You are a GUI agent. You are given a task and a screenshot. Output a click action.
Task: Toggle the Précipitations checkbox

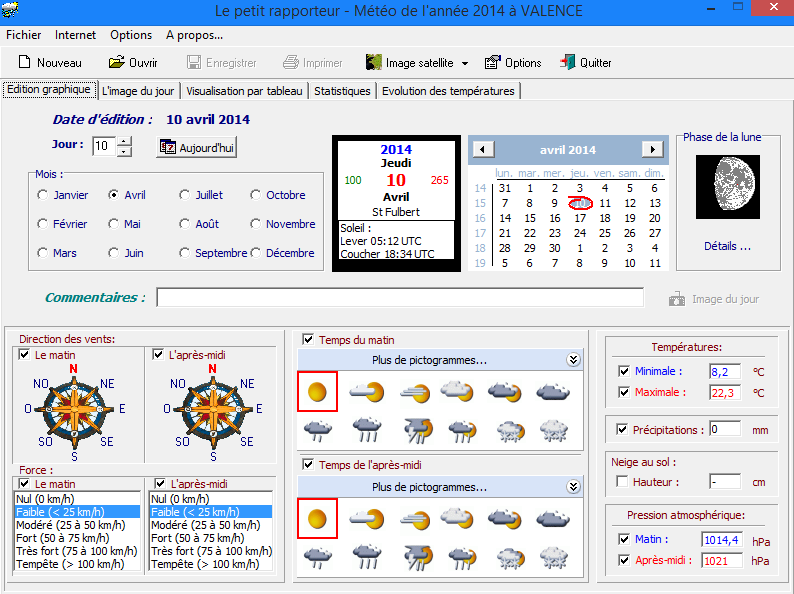pos(622,429)
